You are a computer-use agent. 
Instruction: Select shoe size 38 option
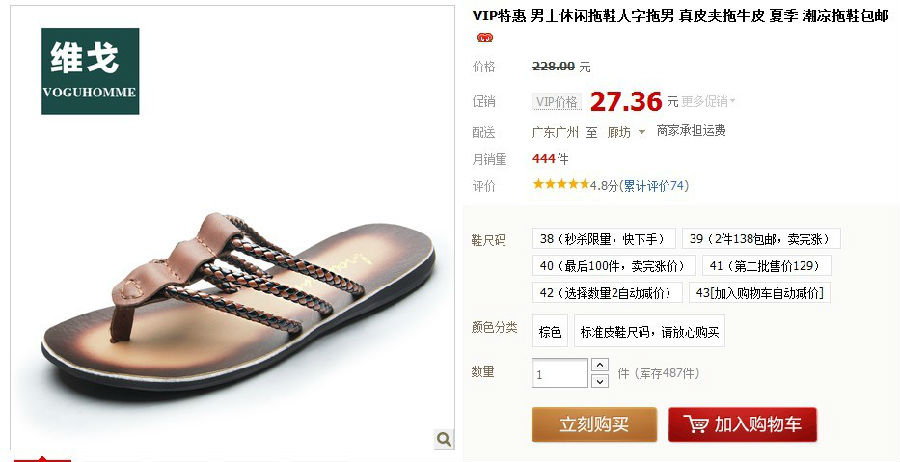point(604,239)
